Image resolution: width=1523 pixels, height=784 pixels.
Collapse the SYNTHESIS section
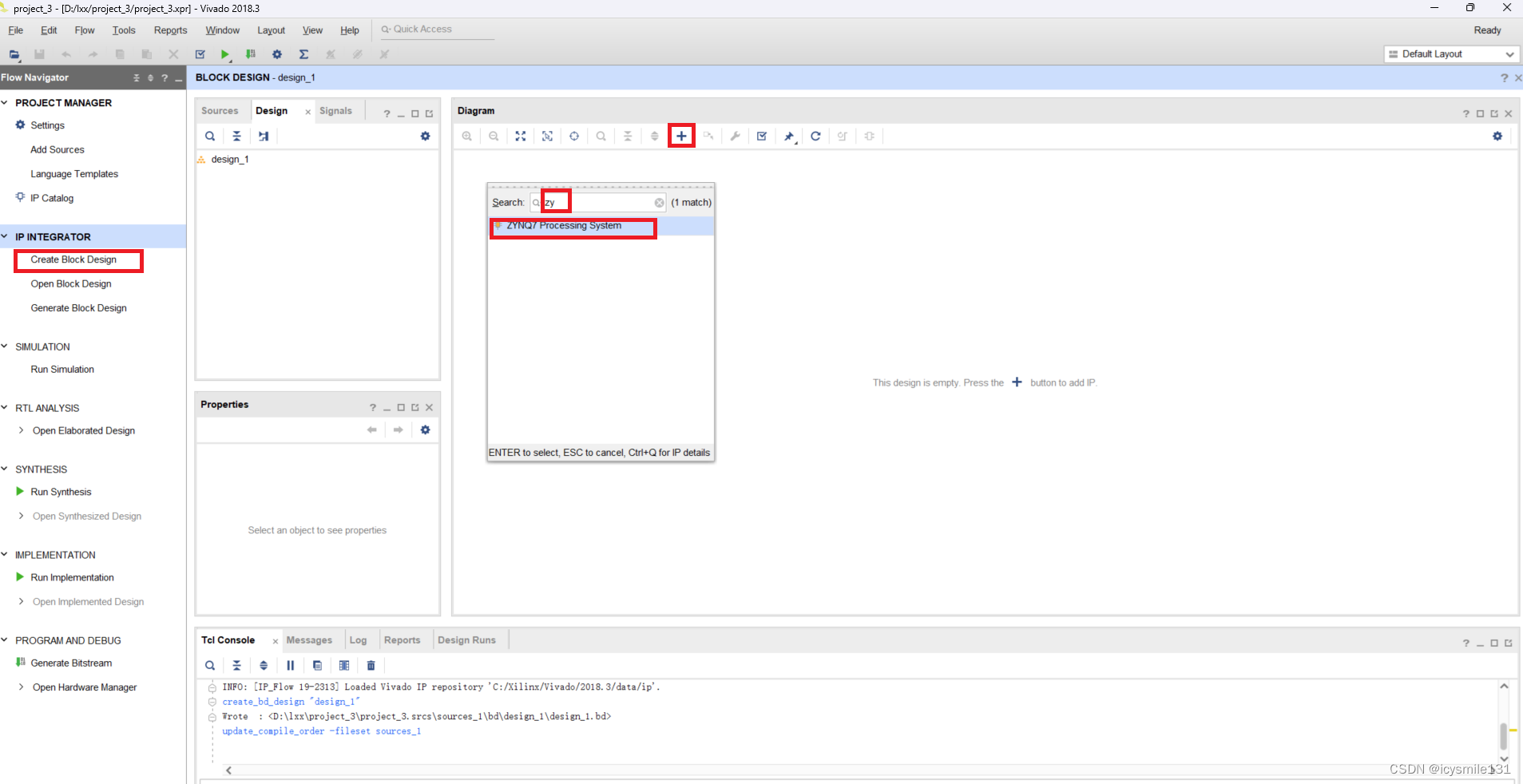[x=5, y=469]
